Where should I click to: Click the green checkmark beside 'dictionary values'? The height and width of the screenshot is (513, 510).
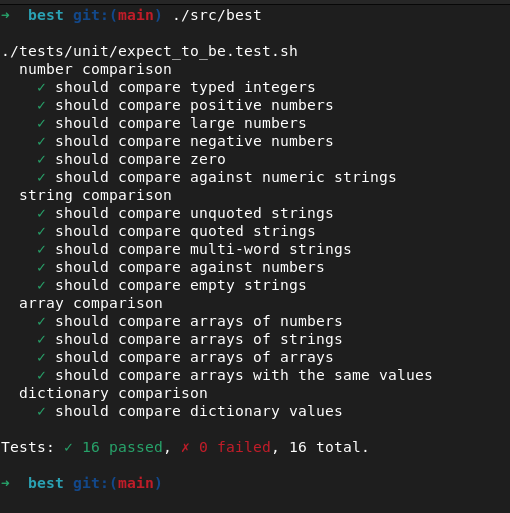41,412
